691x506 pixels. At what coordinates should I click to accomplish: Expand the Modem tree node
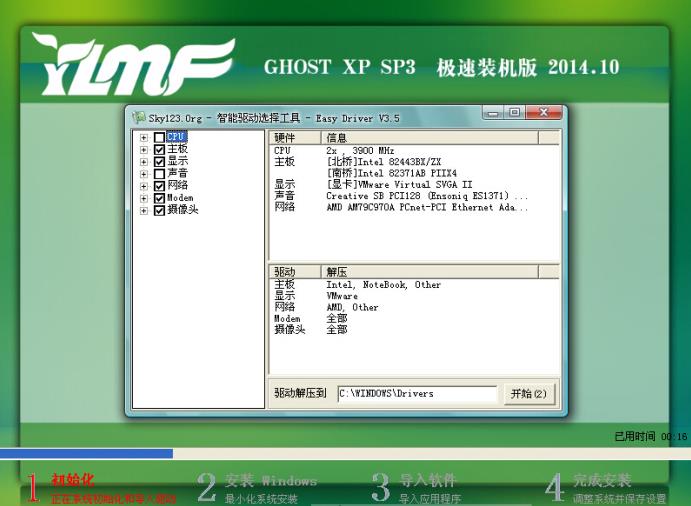coord(144,198)
